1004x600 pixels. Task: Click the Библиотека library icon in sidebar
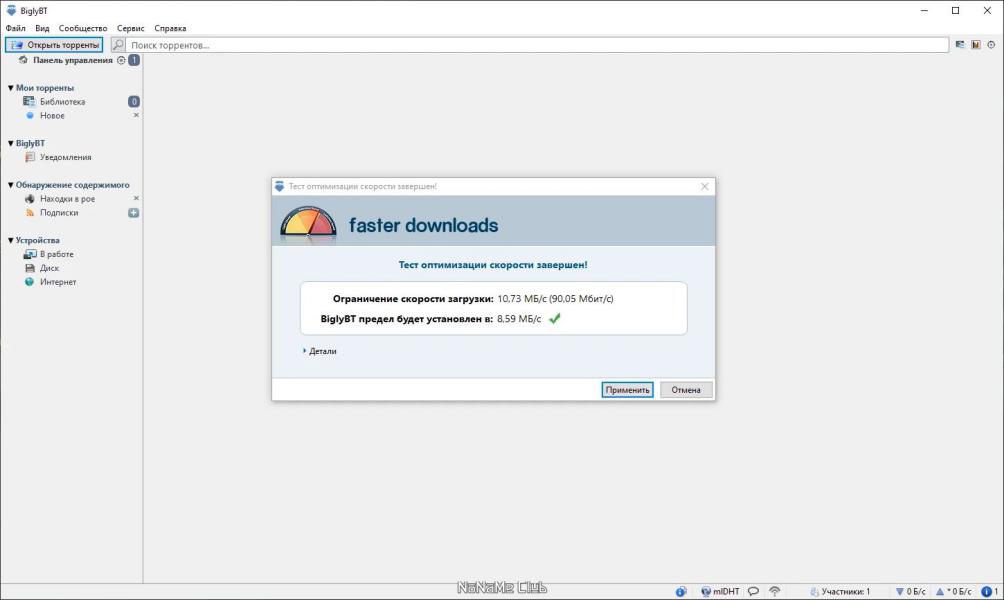coord(29,101)
